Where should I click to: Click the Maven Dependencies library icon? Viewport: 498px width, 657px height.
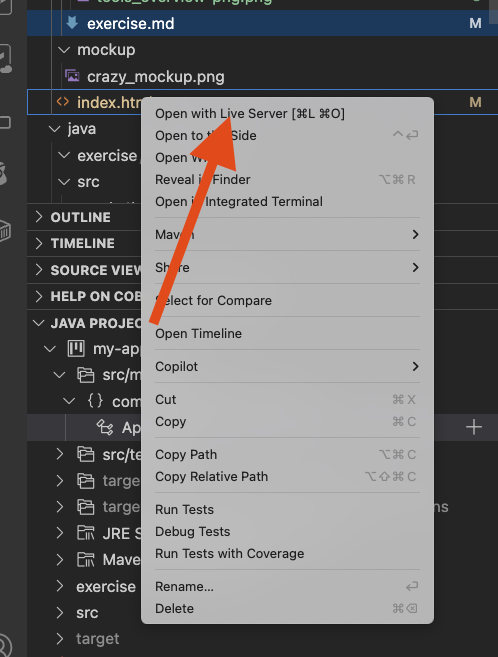click(x=85, y=559)
